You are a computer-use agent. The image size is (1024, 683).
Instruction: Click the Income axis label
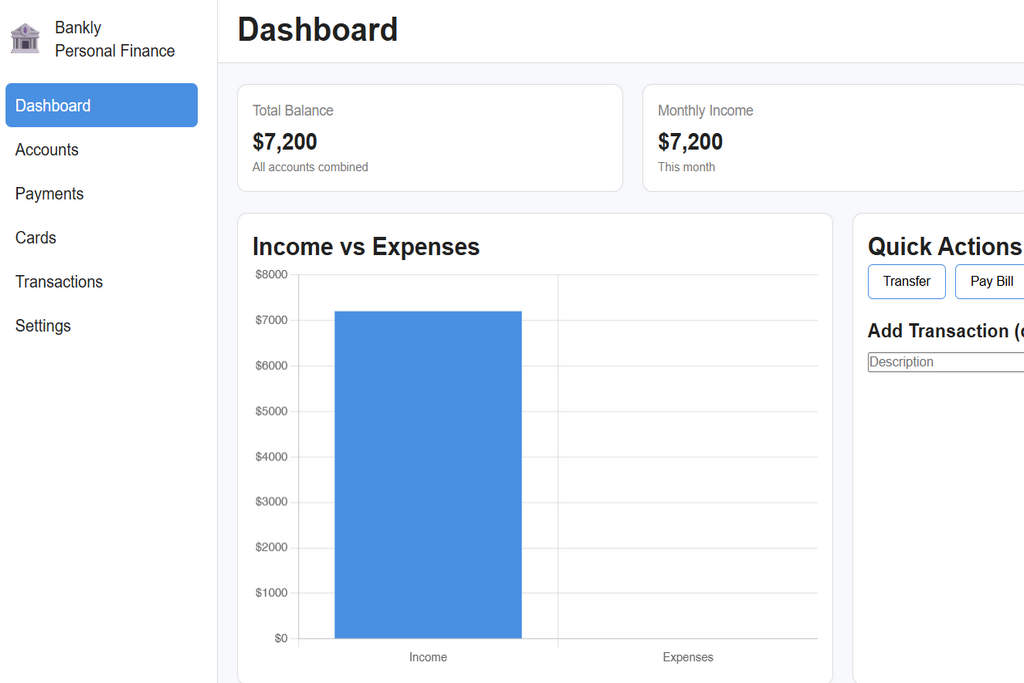click(428, 657)
